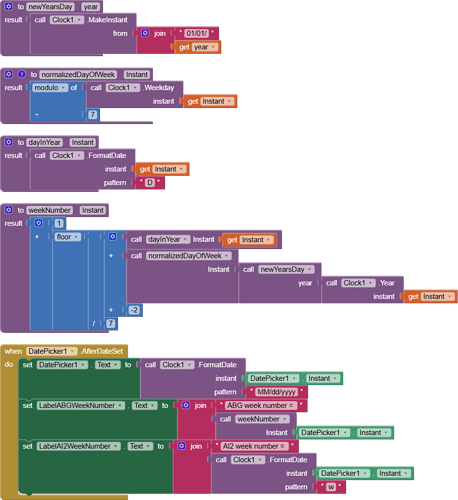Screen dimensions: 458x500
Task: Click mutator gear icon on weekNumber procedure
Action: pyautogui.click(x=9, y=210)
